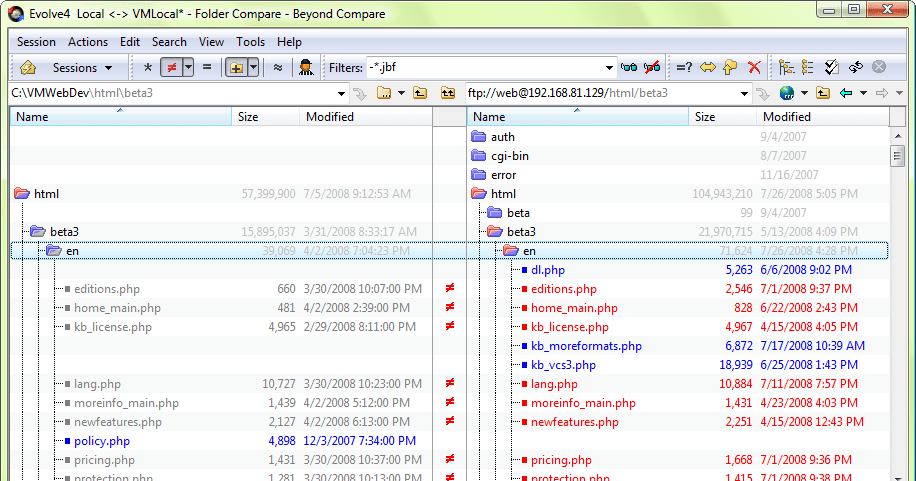Click the right pane scrollbar up arrow
The height and width of the screenshot is (481, 916).
coord(898,136)
